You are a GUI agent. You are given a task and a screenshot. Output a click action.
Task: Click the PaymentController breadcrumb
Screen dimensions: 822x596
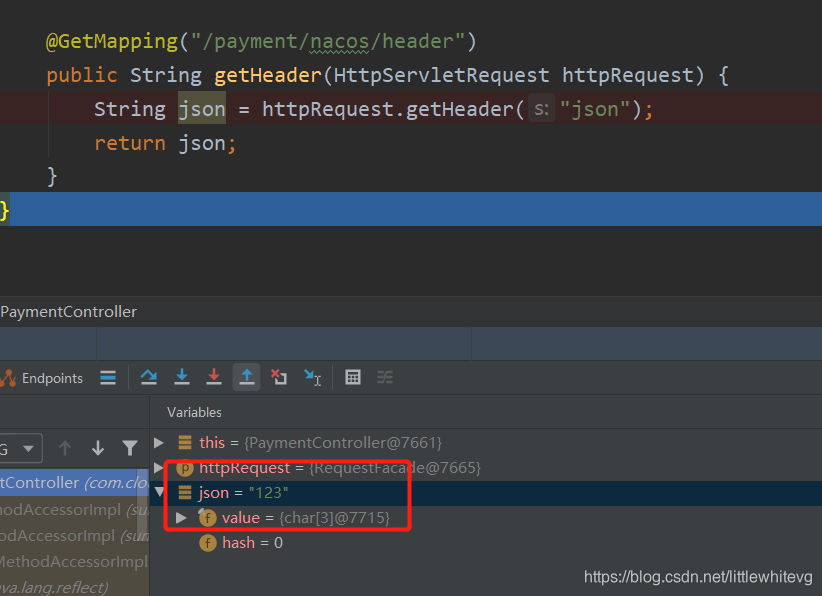[x=69, y=312]
